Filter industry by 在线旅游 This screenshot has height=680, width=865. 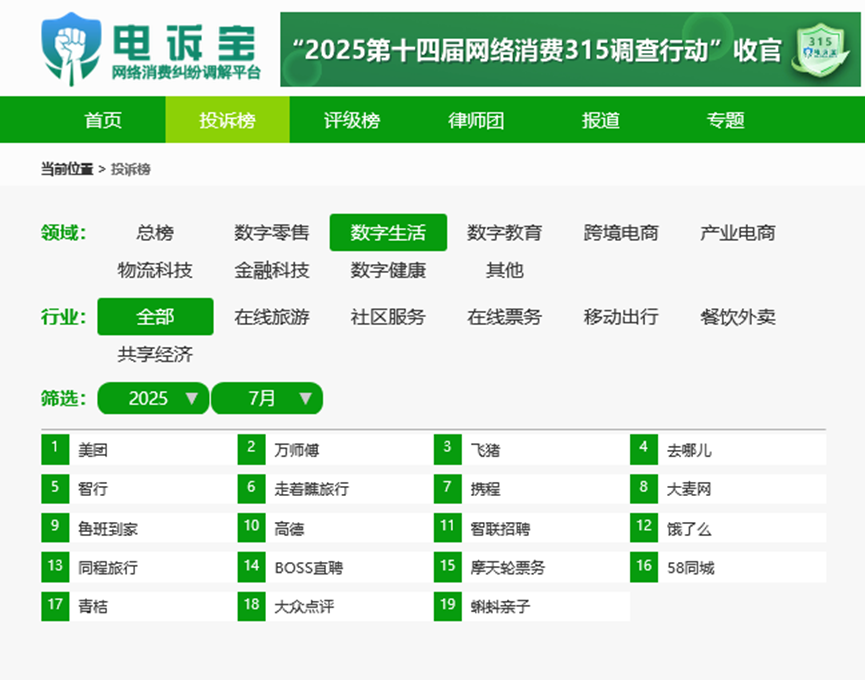click(x=271, y=317)
